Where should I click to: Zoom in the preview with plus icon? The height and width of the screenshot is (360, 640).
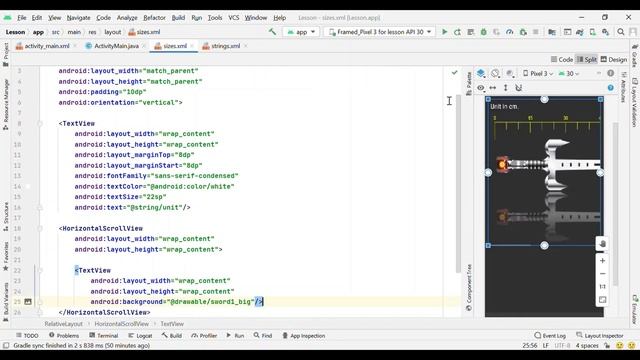[x=602, y=260]
